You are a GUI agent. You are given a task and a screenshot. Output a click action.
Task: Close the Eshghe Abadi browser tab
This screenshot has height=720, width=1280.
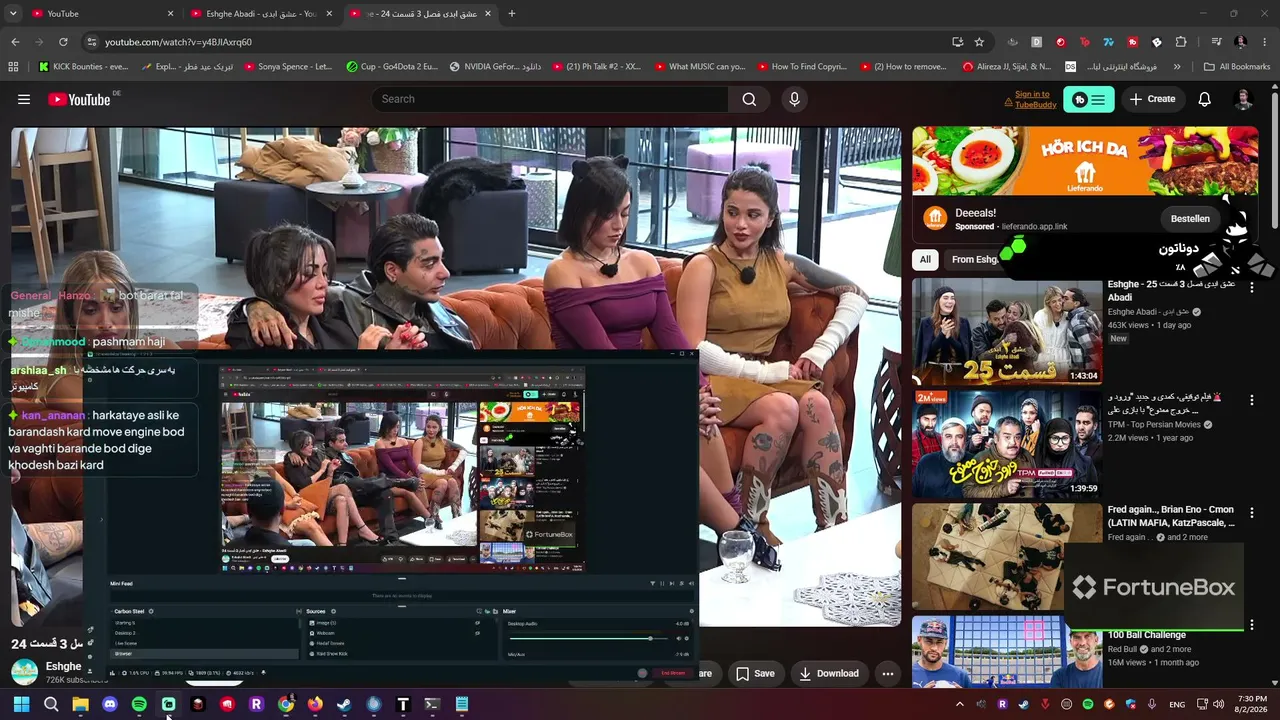[330, 14]
